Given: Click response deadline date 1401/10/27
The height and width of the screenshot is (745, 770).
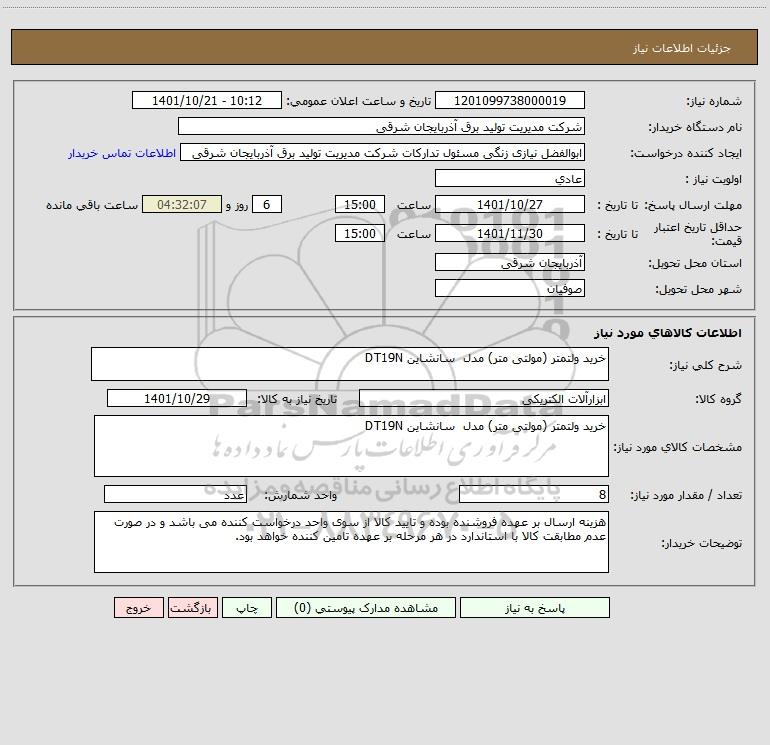Looking at the screenshot, I should [510, 204].
